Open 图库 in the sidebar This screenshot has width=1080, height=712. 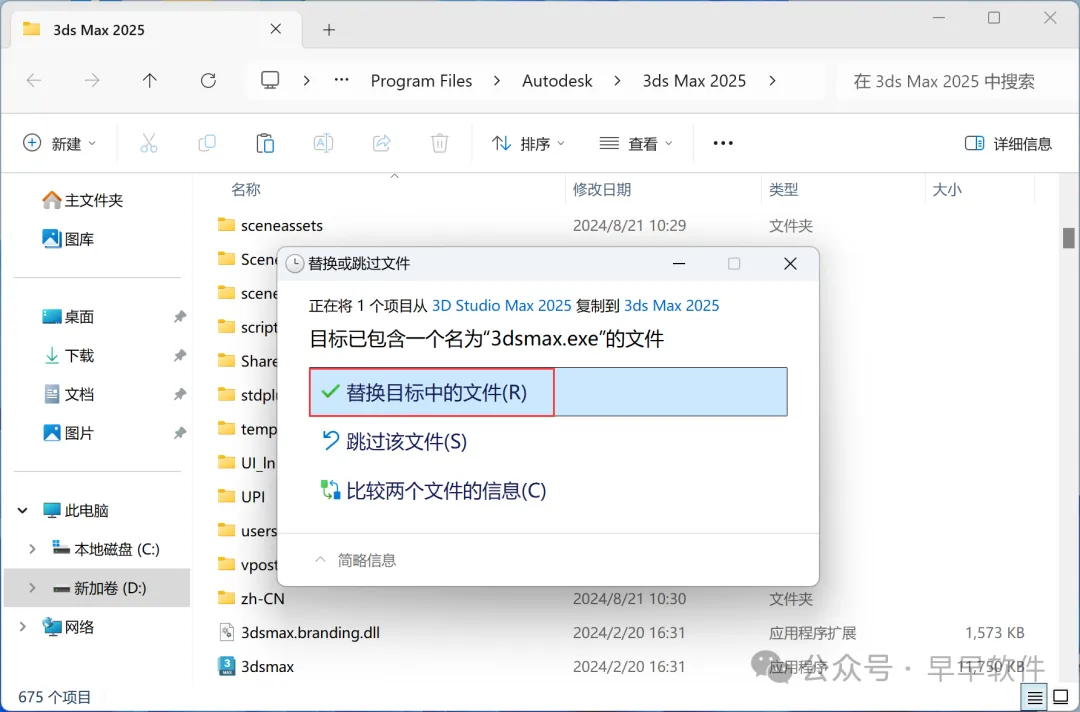(68, 239)
